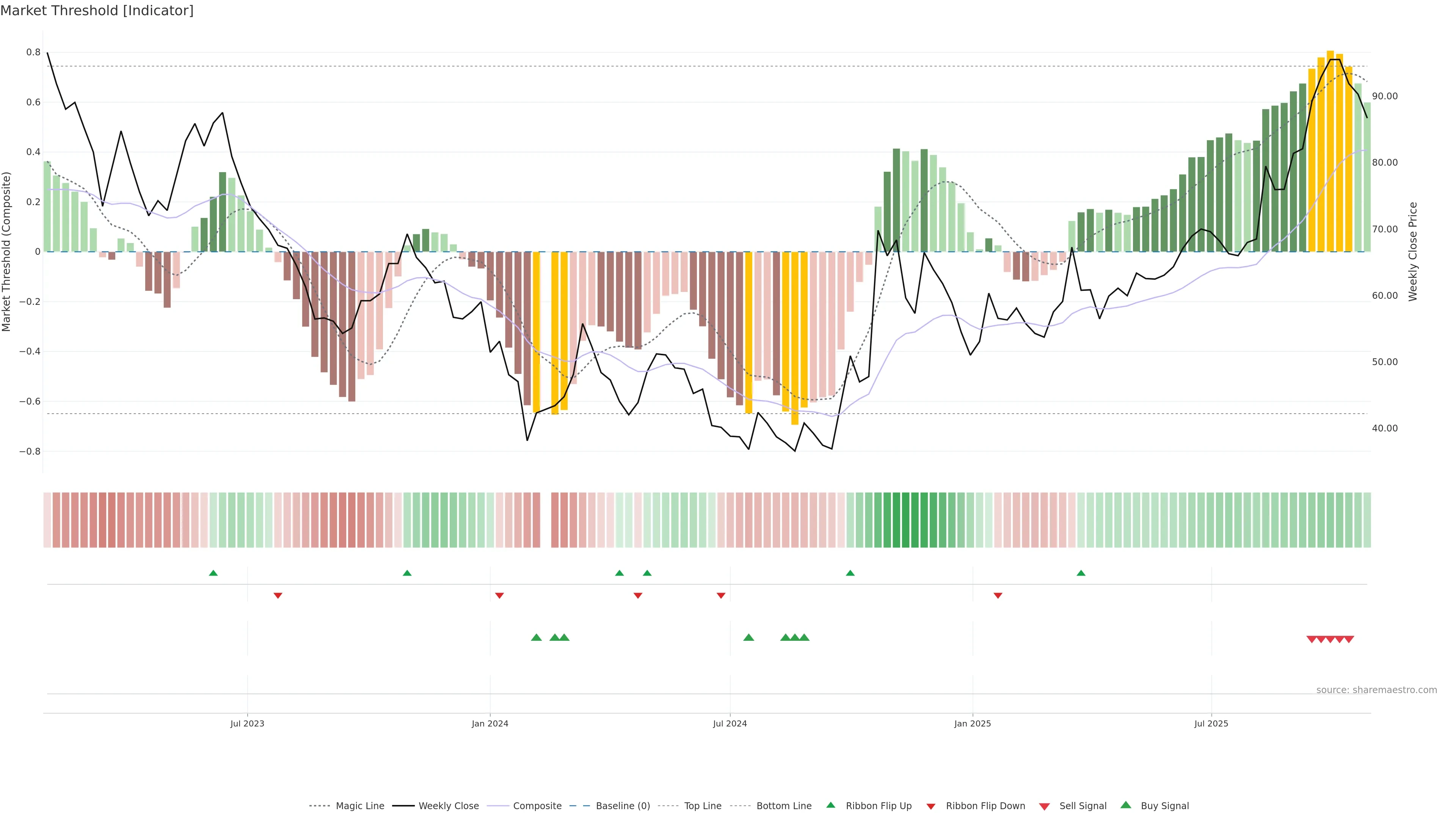The image size is (1456, 819).
Task: Toggle the Top Line legend entry
Action: point(703,805)
